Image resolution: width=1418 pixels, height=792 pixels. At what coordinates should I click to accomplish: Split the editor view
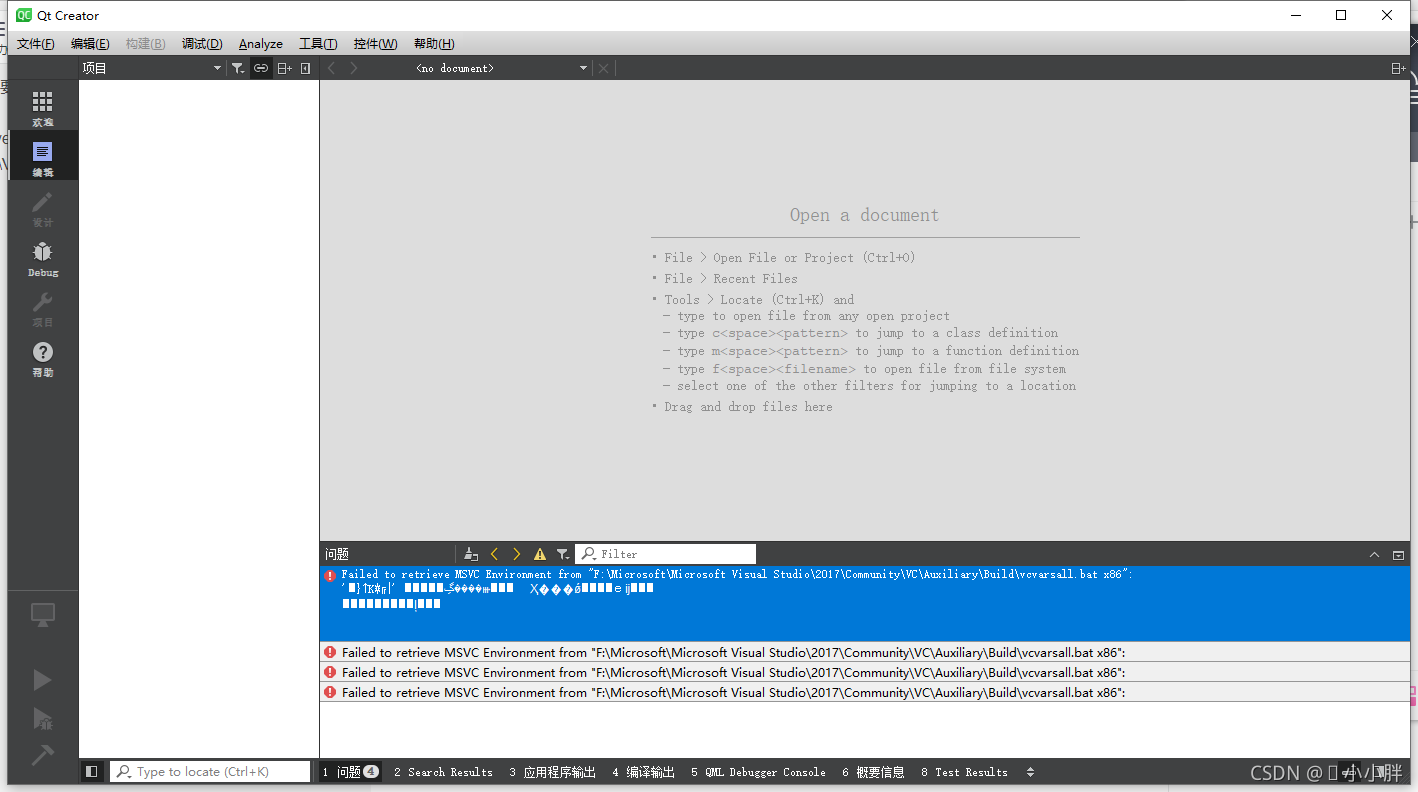point(1398,68)
